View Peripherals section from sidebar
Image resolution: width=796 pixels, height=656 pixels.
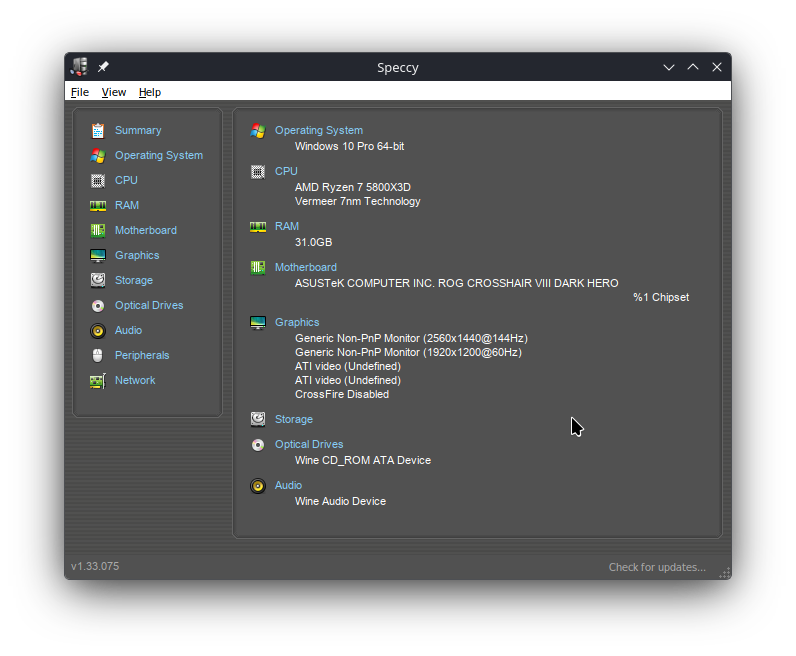142,355
